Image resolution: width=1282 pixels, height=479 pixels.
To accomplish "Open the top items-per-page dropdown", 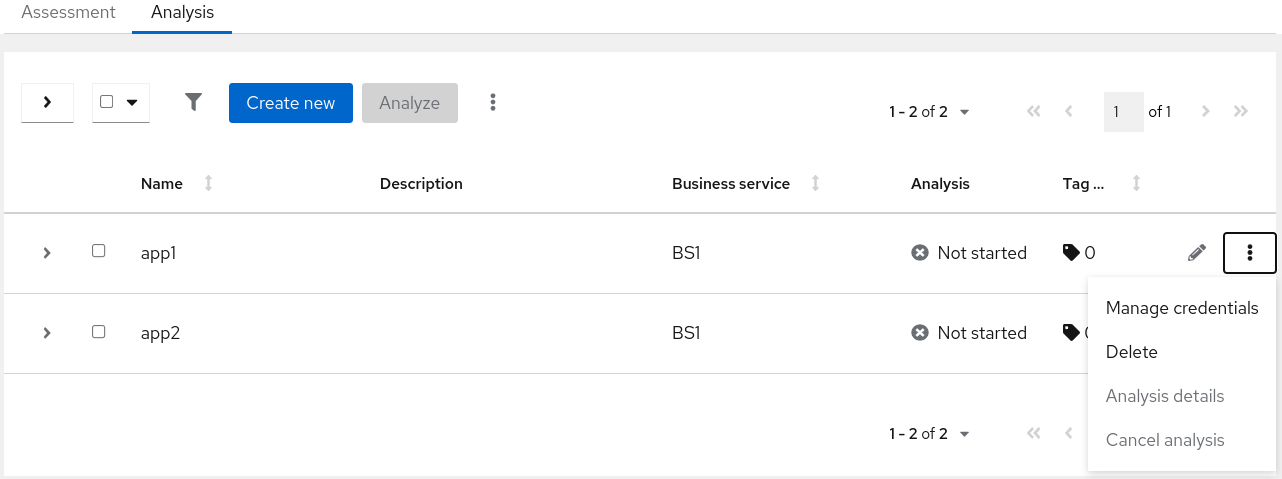I will pos(929,112).
